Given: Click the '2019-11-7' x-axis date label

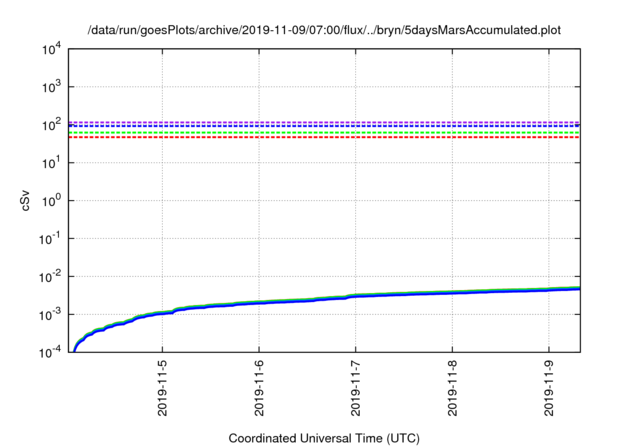Looking at the screenshot, I should [356, 388].
